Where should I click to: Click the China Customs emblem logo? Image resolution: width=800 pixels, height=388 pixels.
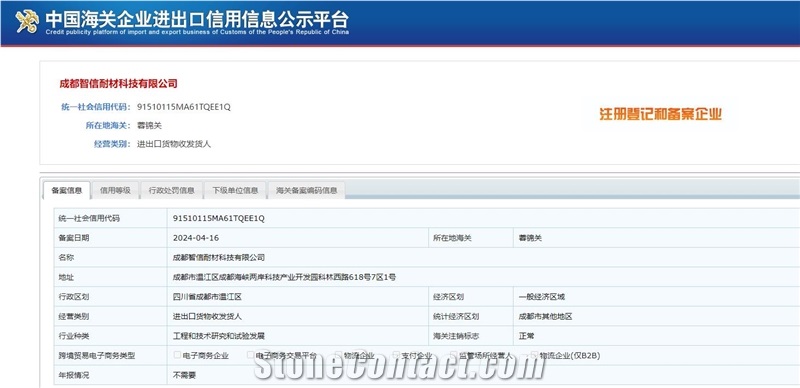tap(27, 21)
